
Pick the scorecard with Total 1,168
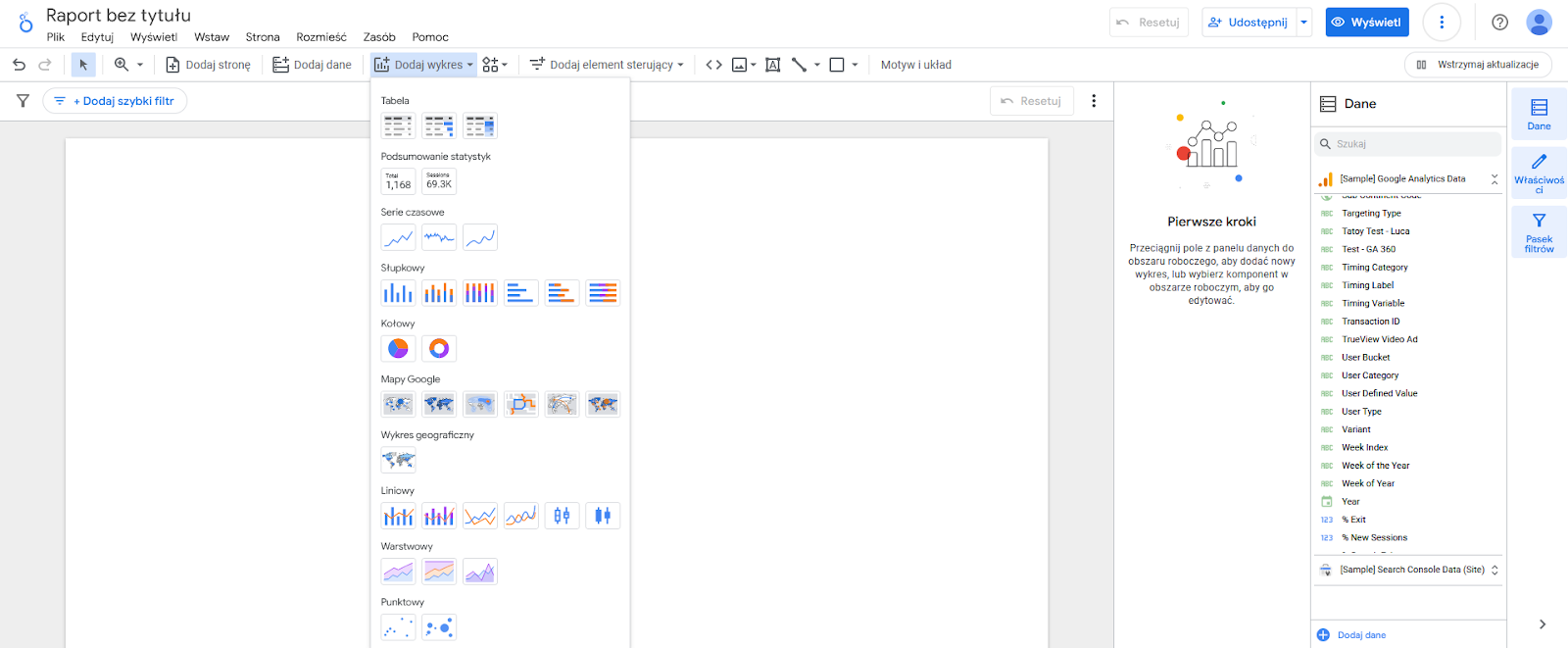(x=398, y=181)
